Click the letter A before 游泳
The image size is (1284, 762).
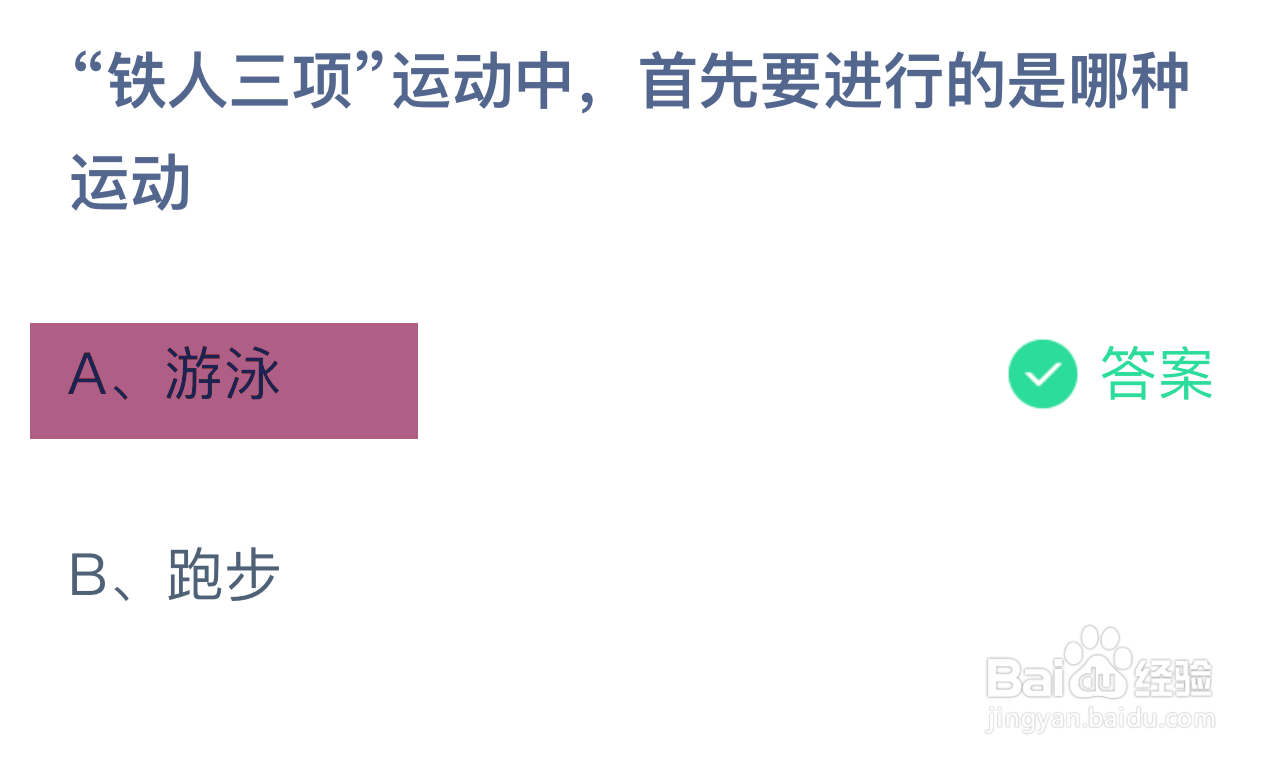point(87,376)
